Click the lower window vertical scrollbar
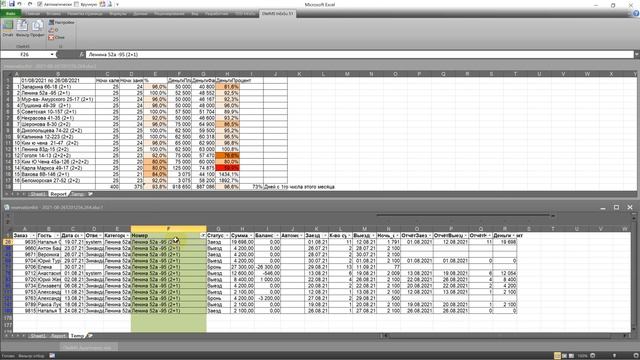 click(x=634, y=274)
